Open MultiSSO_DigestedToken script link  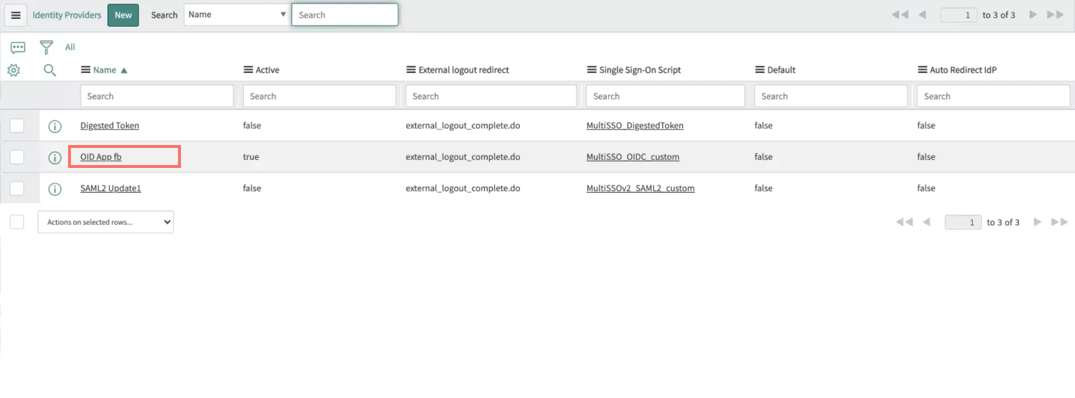click(x=635, y=126)
